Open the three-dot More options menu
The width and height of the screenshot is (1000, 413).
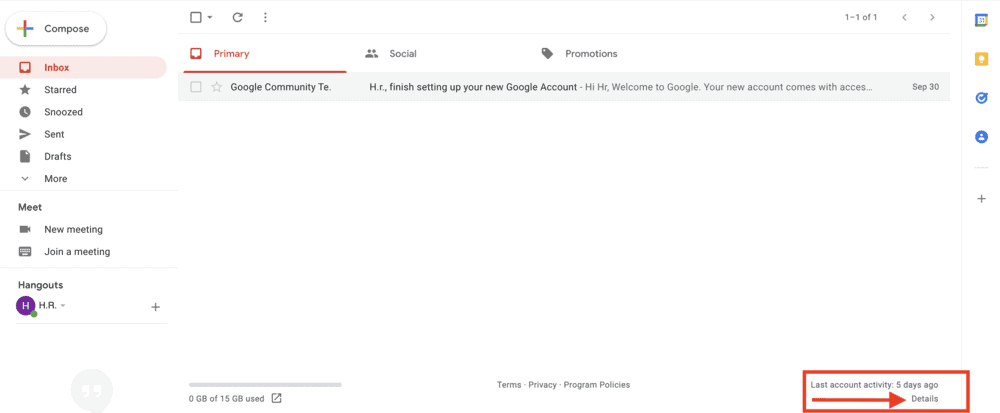[x=266, y=17]
